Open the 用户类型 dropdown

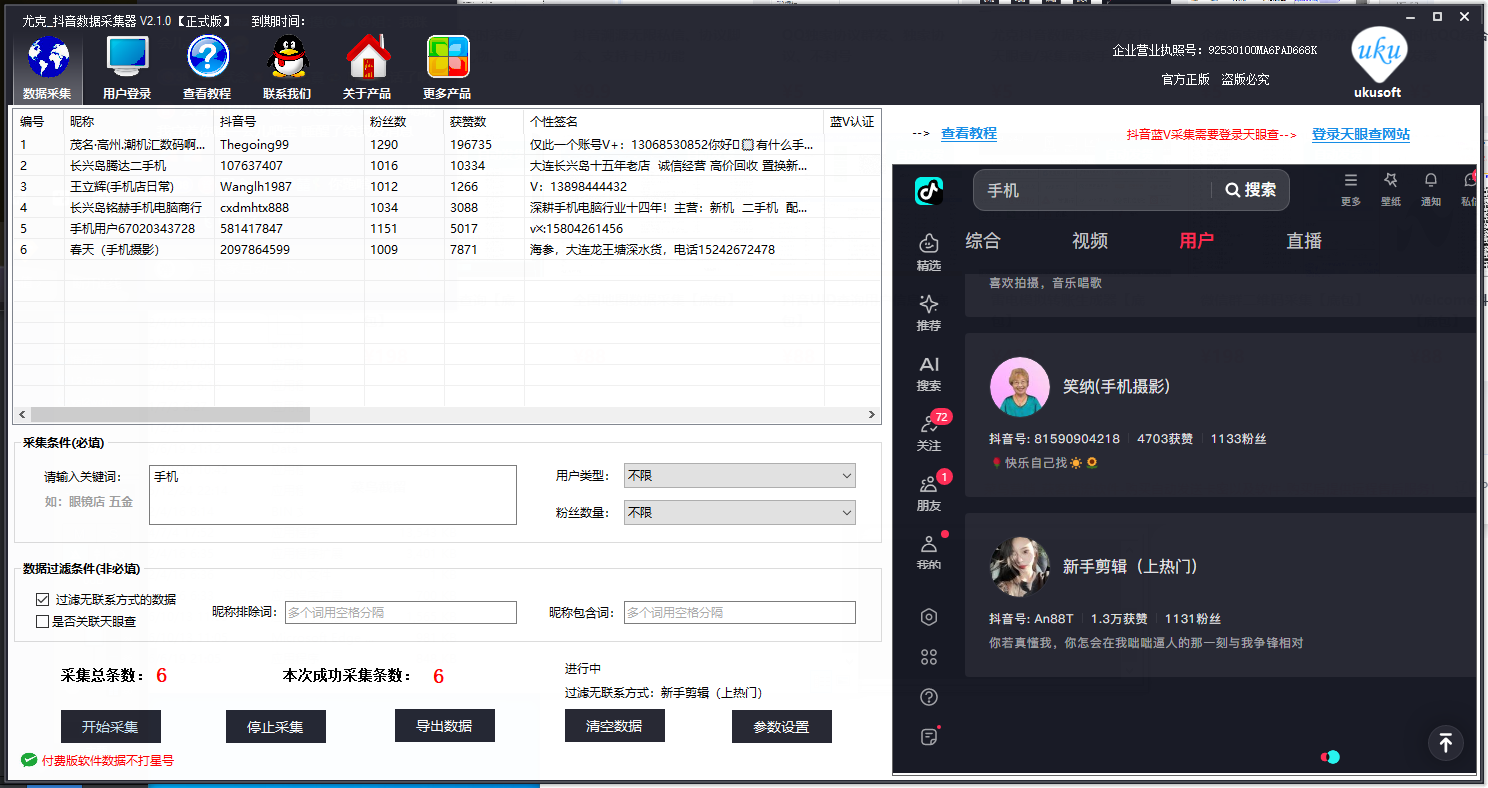point(739,476)
